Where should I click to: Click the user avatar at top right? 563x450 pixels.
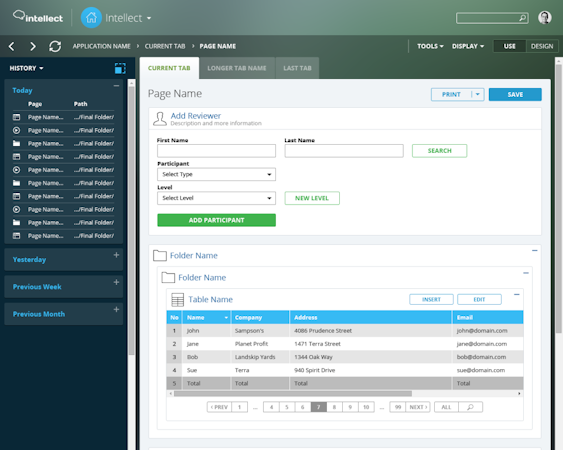click(x=545, y=18)
